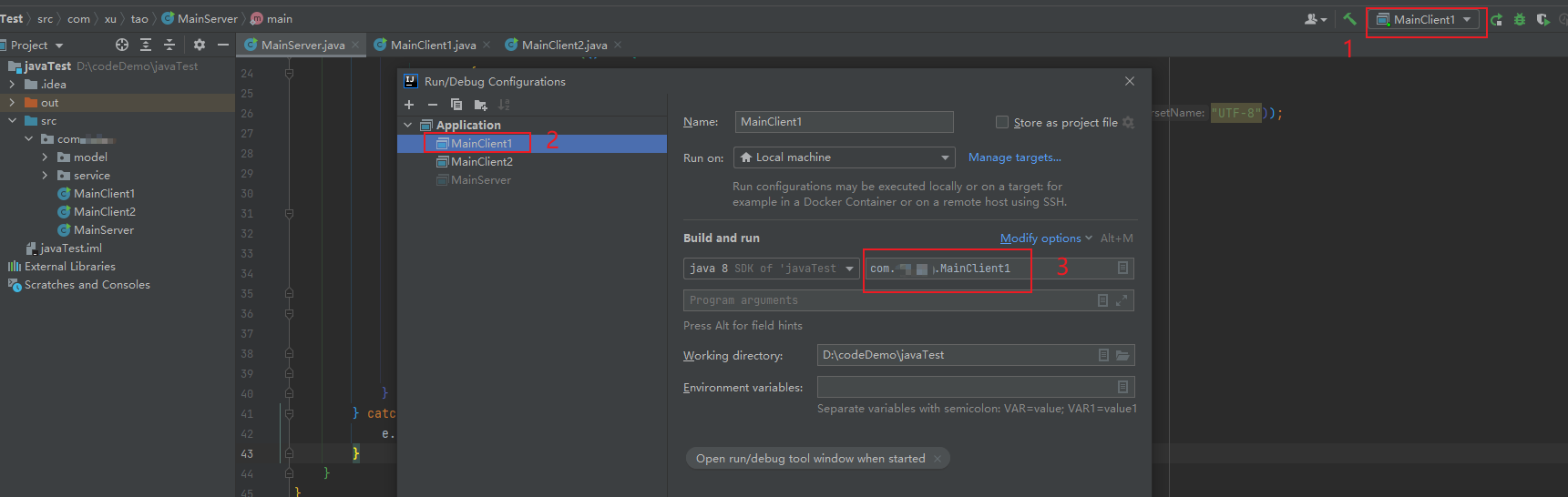Add new configuration with plus icon
1568x497 pixels.
tap(409, 105)
